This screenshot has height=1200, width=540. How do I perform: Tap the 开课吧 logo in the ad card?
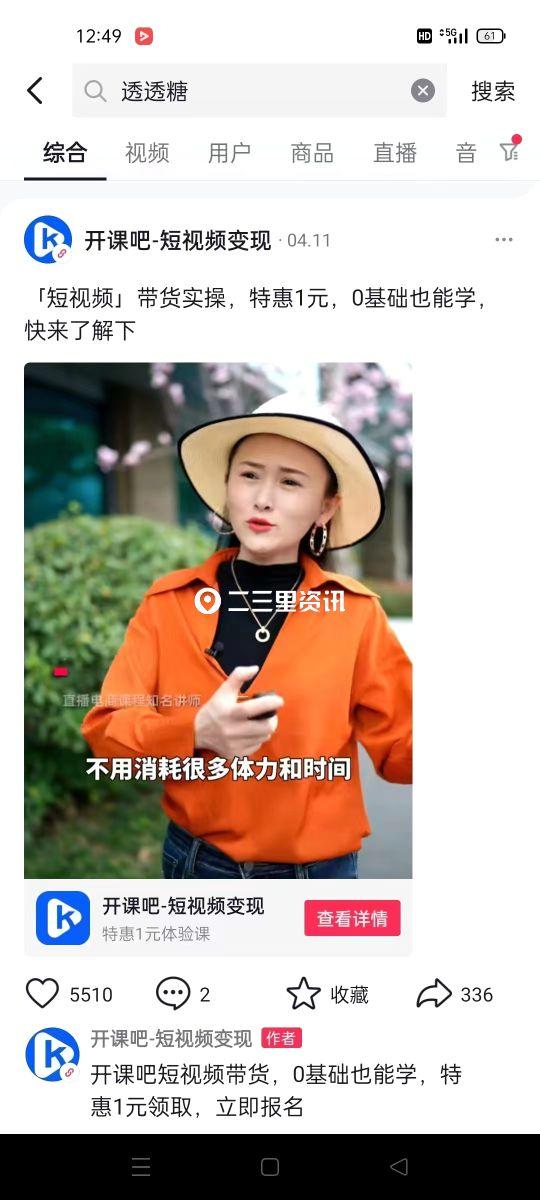point(63,918)
